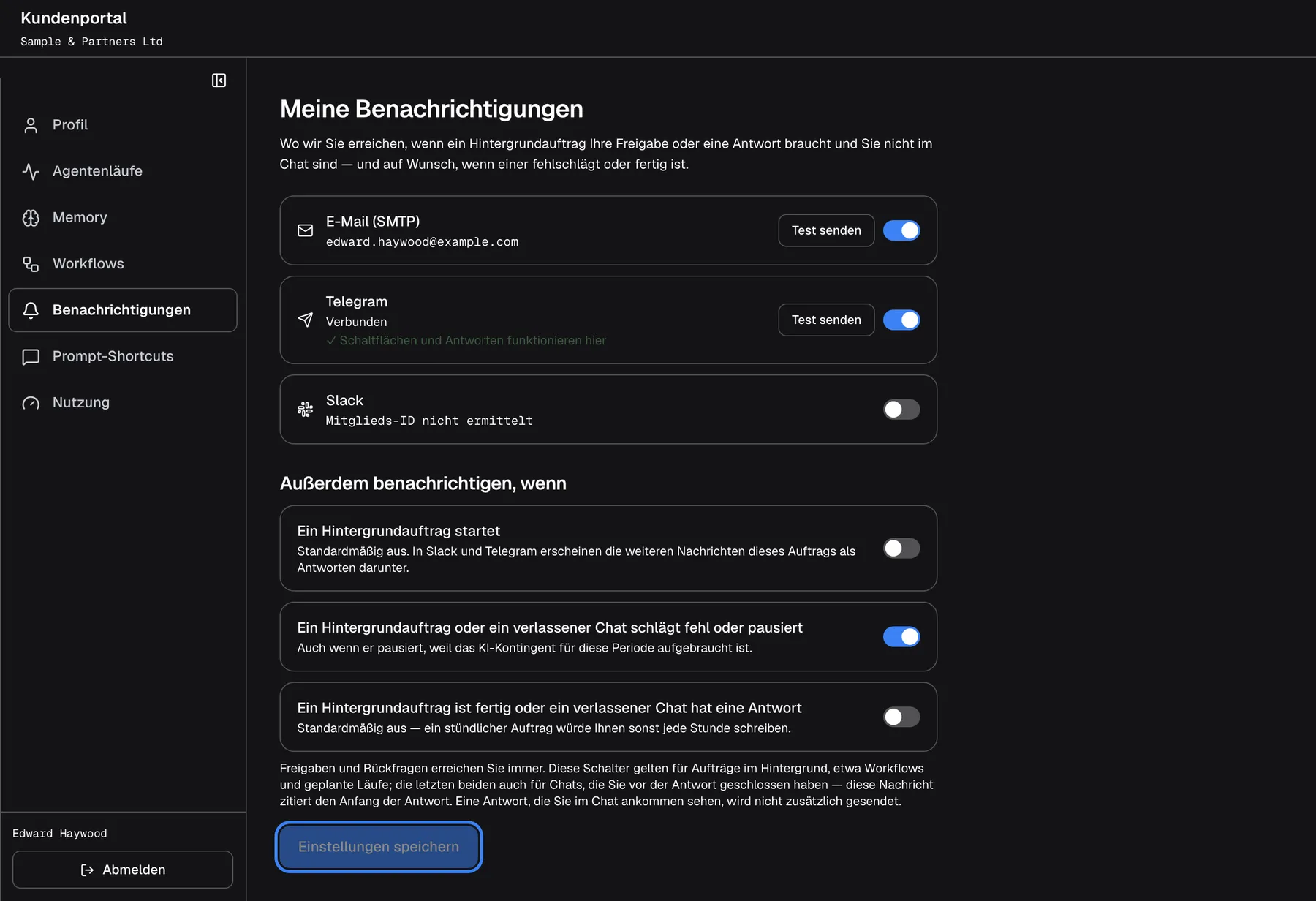
Task: Click the Kundenportal title
Action: [x=74, y=18]
